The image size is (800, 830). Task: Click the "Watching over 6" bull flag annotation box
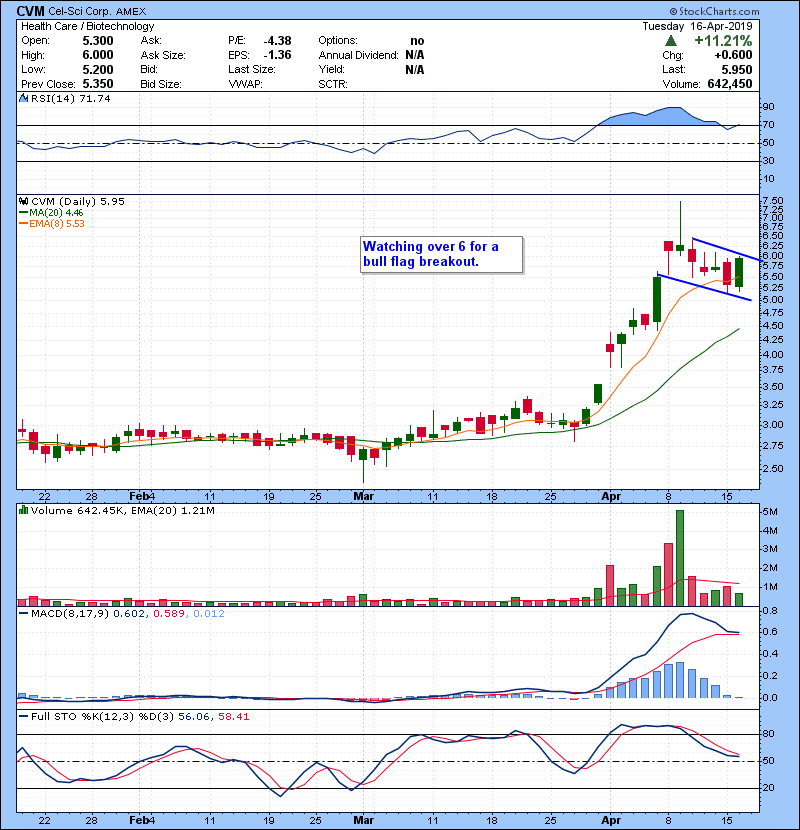[442, 255]
